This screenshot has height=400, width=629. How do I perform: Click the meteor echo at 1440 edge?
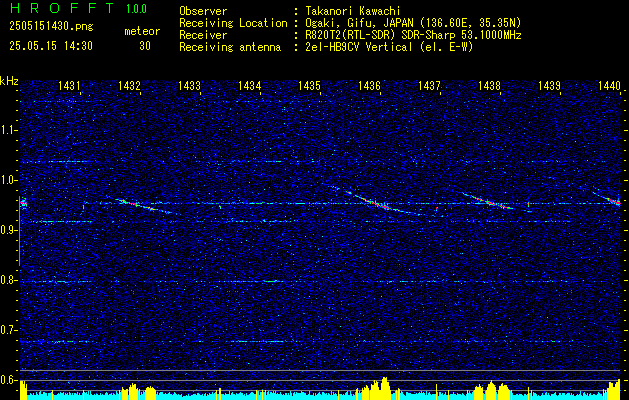pyautogui.click(x=609, y=198)
